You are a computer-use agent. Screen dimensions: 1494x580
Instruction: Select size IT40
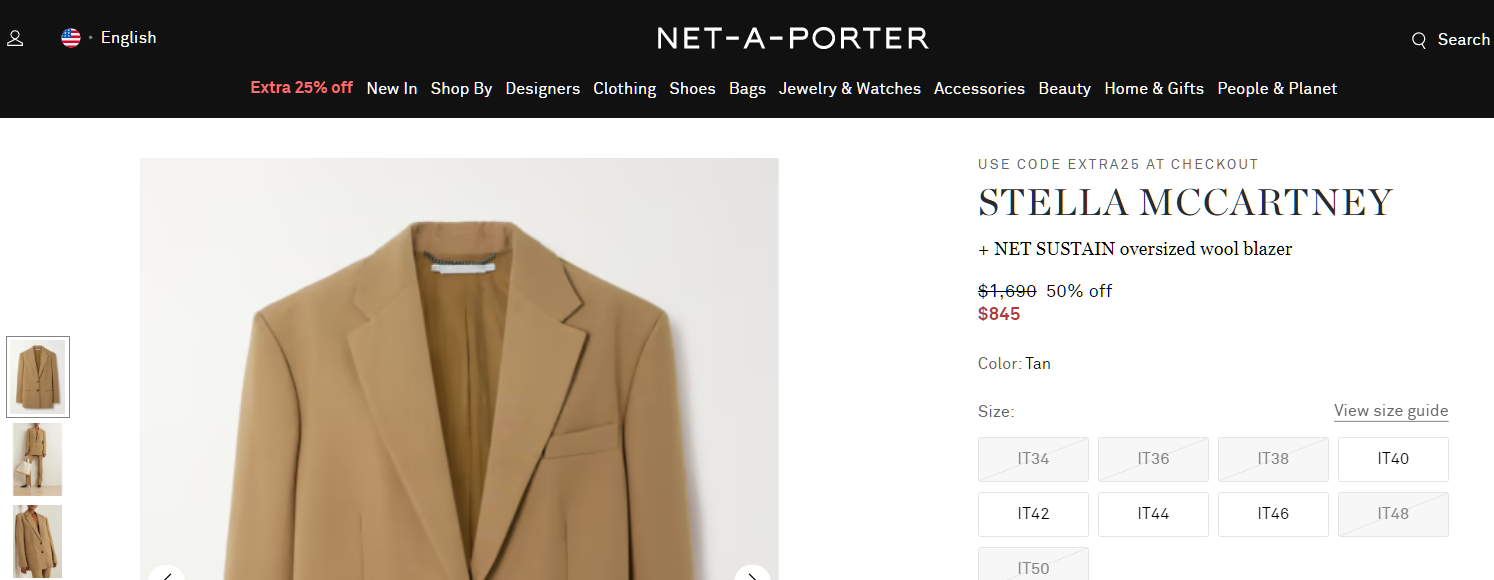1393,459
